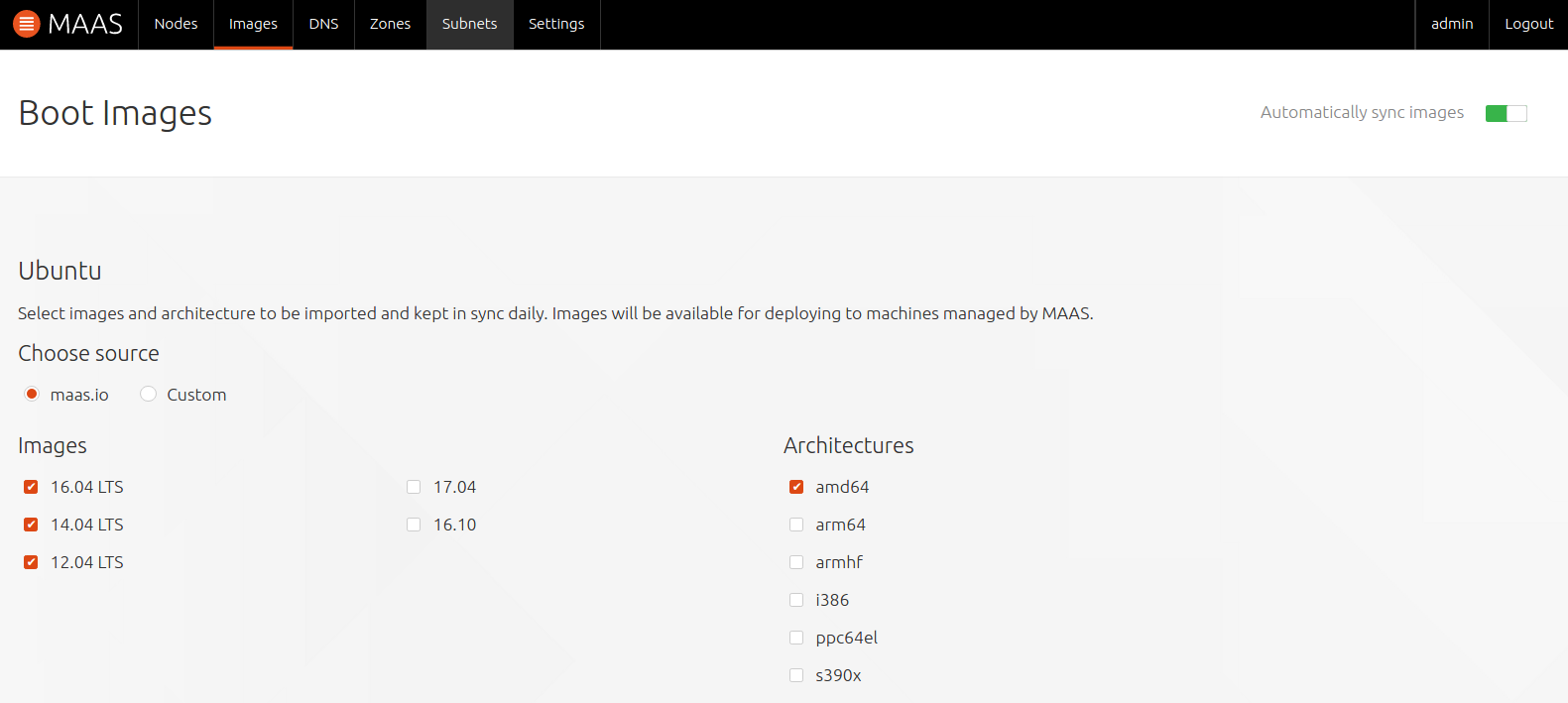Enable the 16.10 image checkbox
The height and width of the screenshot is (703, 1568).
tap(414, 525)
